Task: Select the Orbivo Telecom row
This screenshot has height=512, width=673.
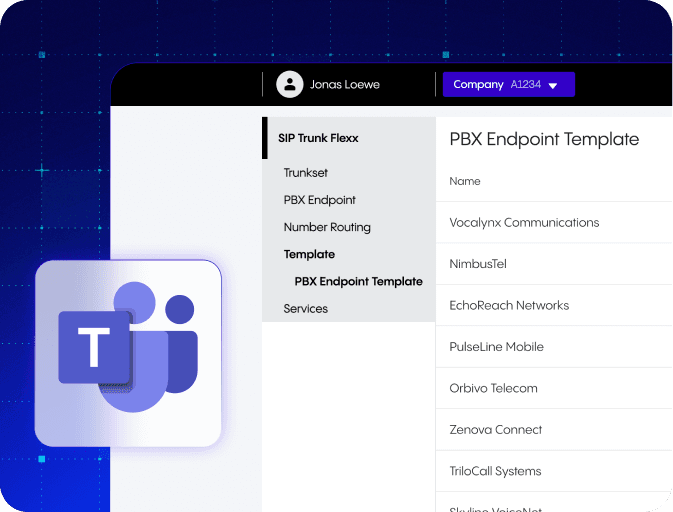Action: (554, 388)
